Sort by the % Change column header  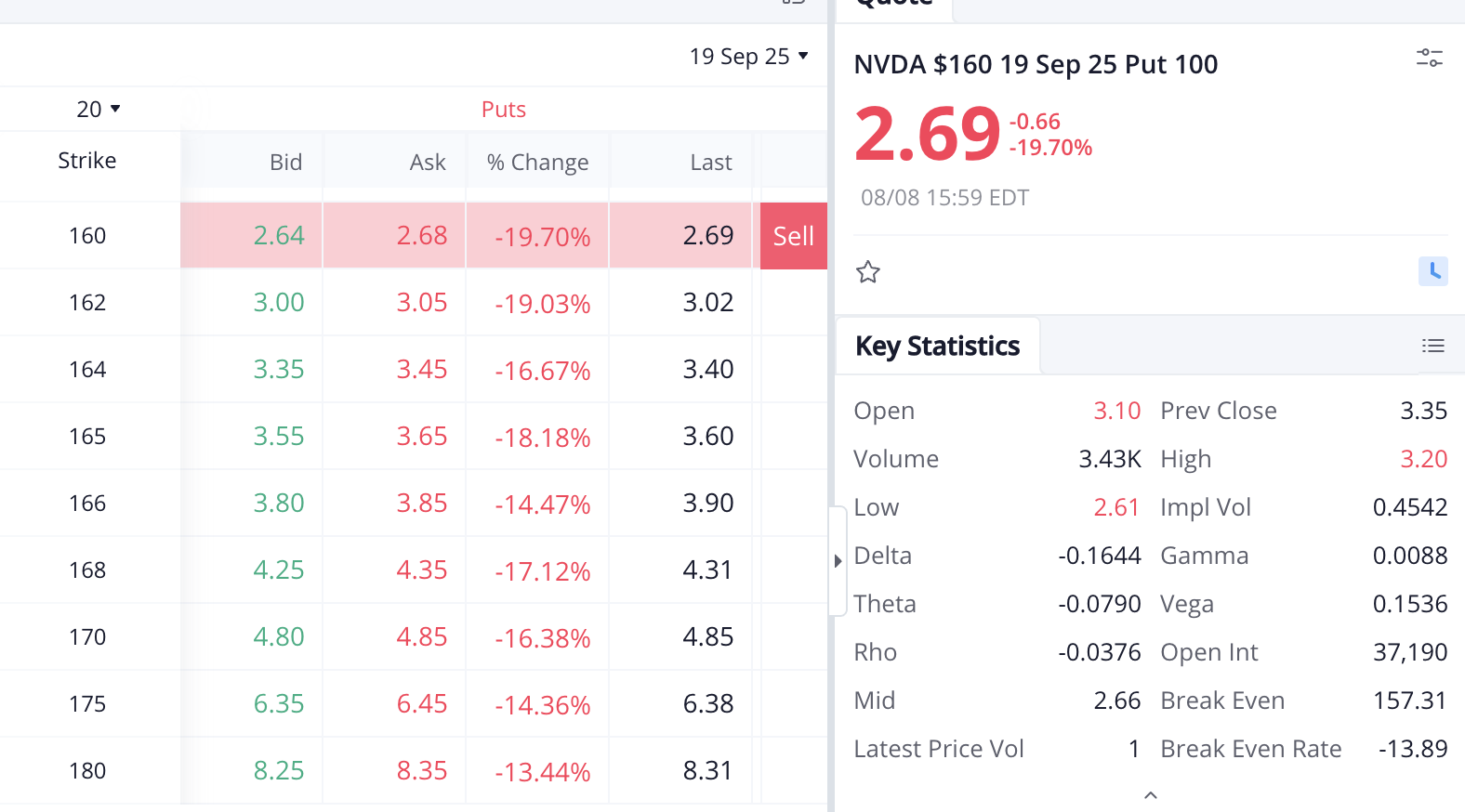click(x=537, y=163)
